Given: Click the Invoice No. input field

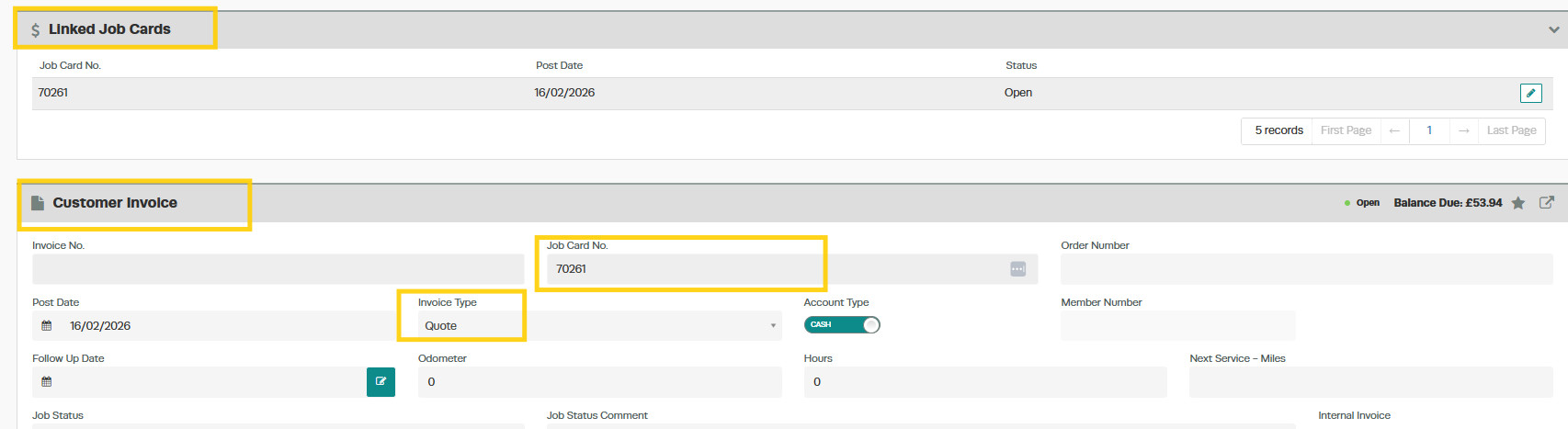Looking at the screenshot, I should [x=278, y=269].
